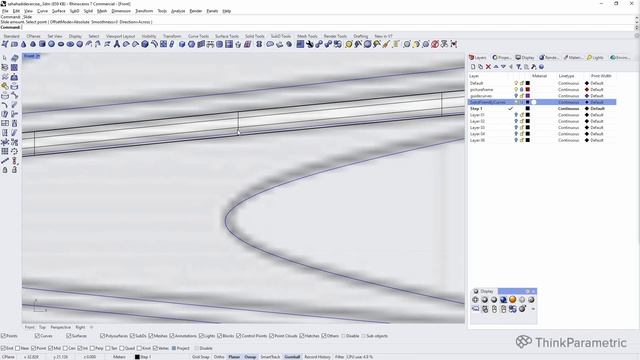Toggle Gumball in status bar
Screen dimensions: 640x360
pos(292,357)
